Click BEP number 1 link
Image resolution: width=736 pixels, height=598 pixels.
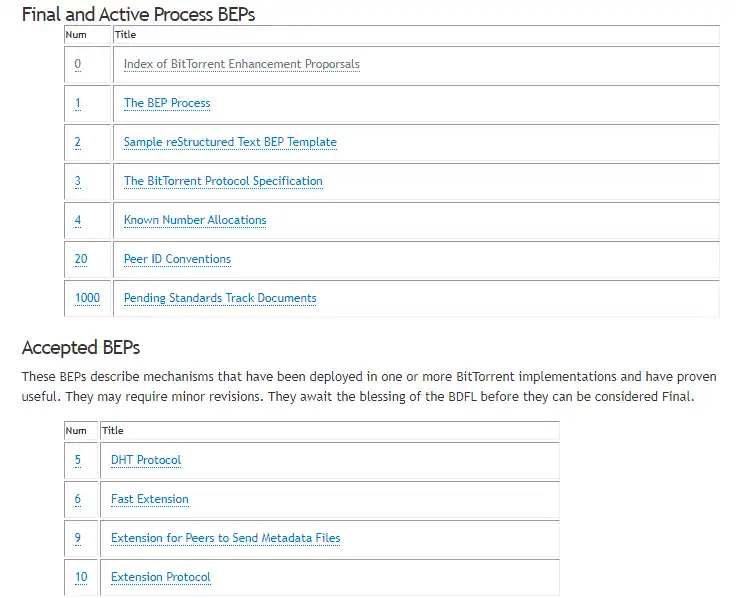(x=78, y=103)
